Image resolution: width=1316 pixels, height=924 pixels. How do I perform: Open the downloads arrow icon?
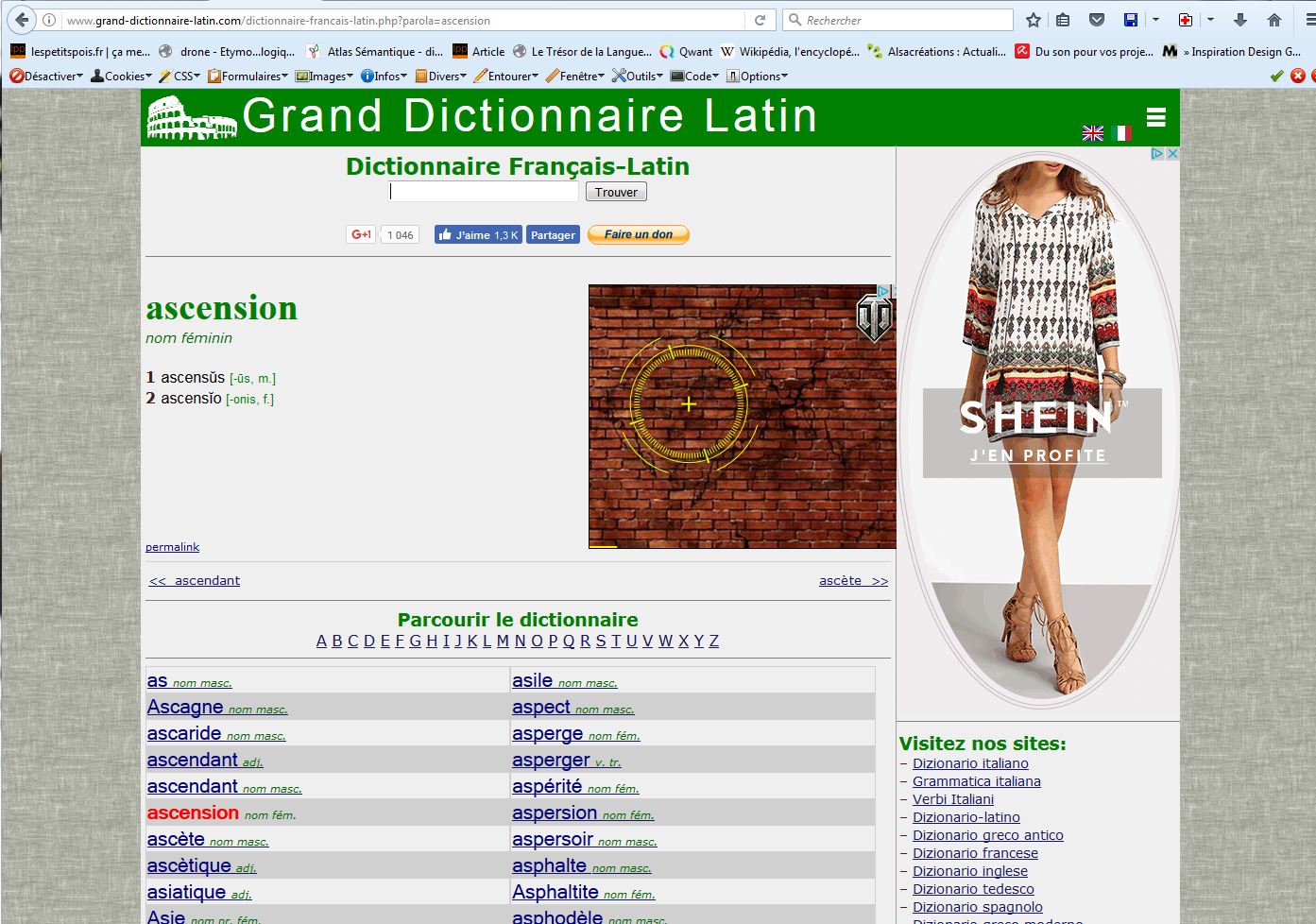click(1240, 20)
